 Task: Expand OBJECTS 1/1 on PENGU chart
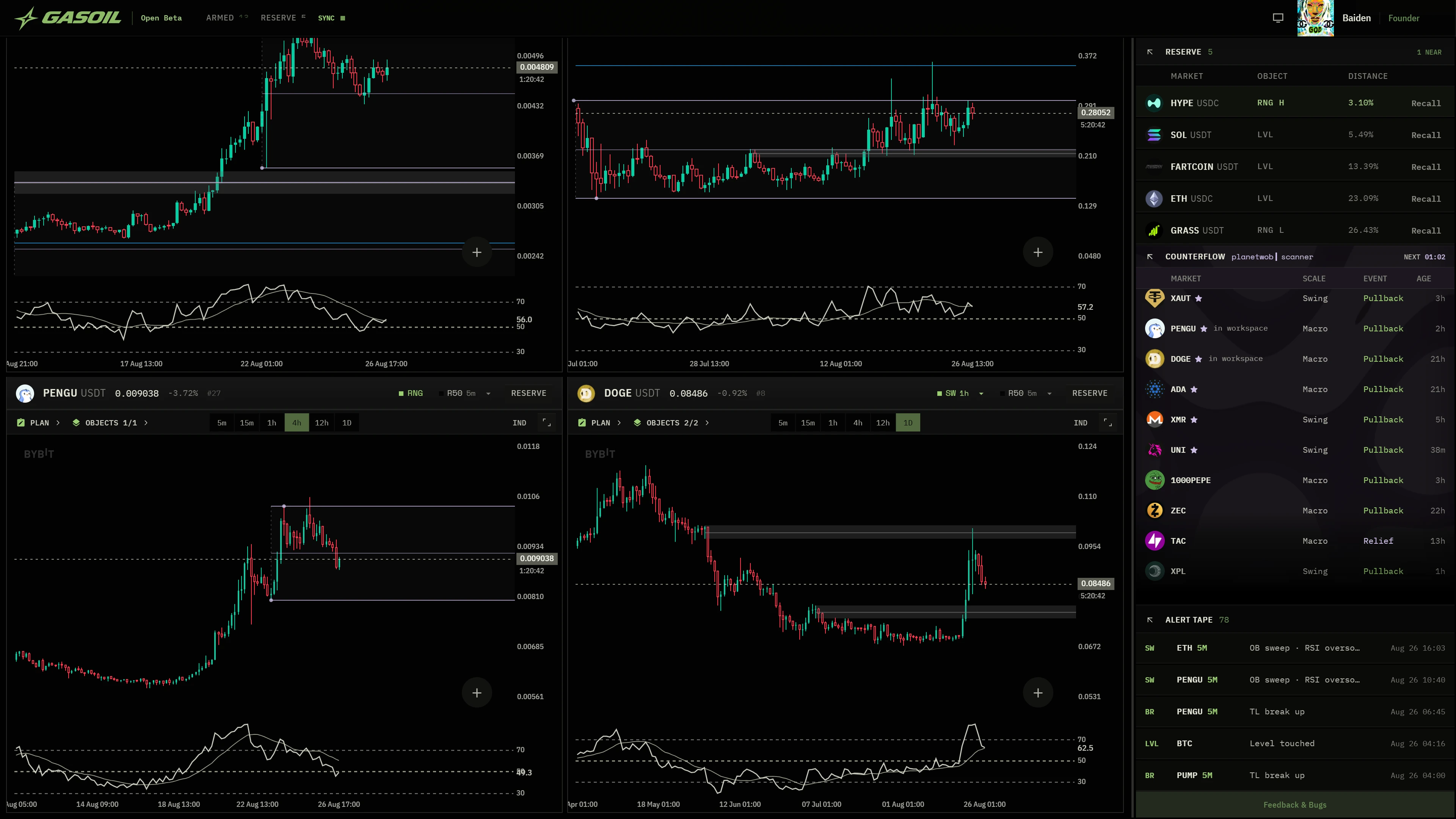tap(110, 423)
